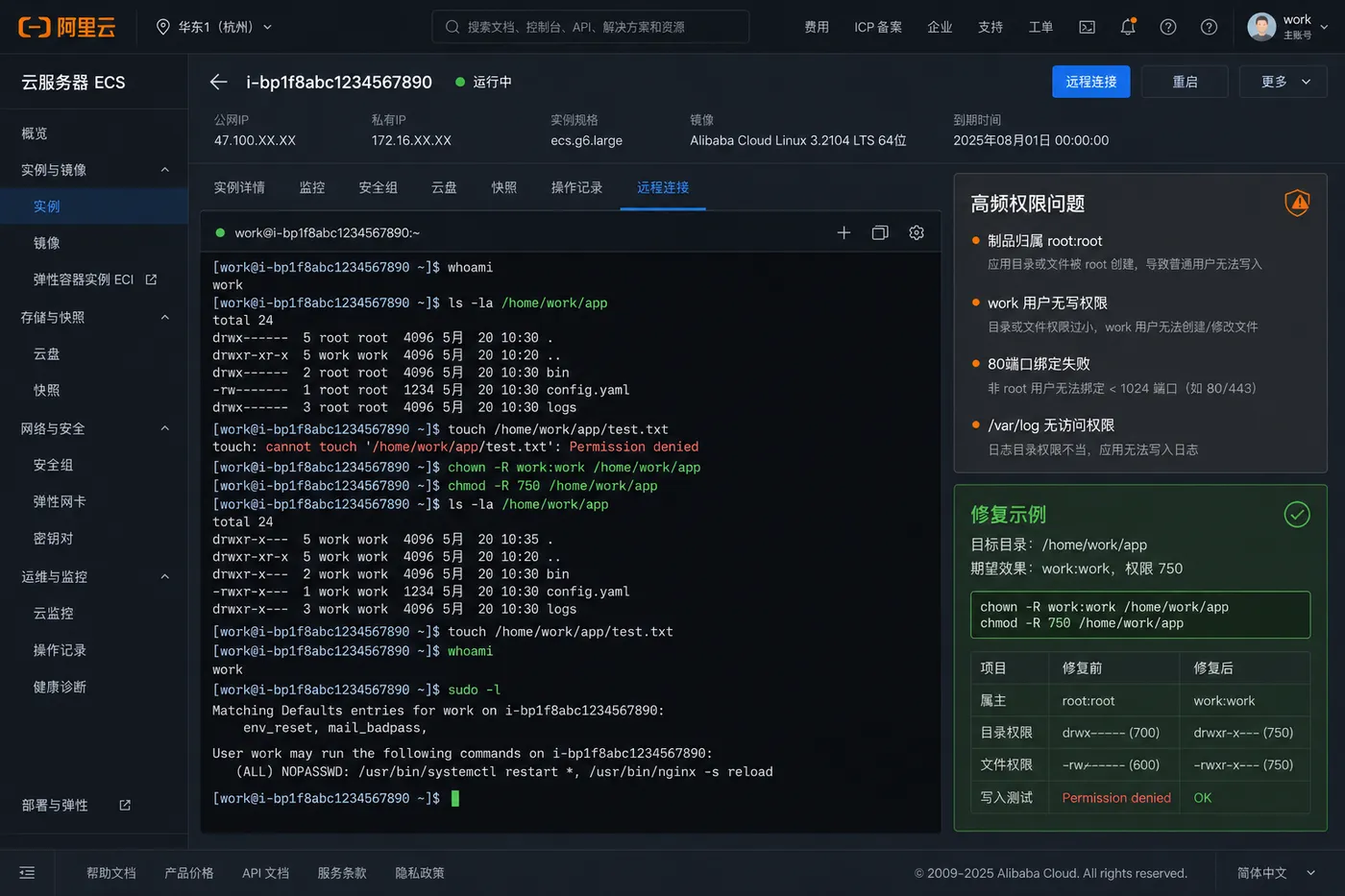Click the duplicate window icon in the terminal header

(x=880, y=232)
